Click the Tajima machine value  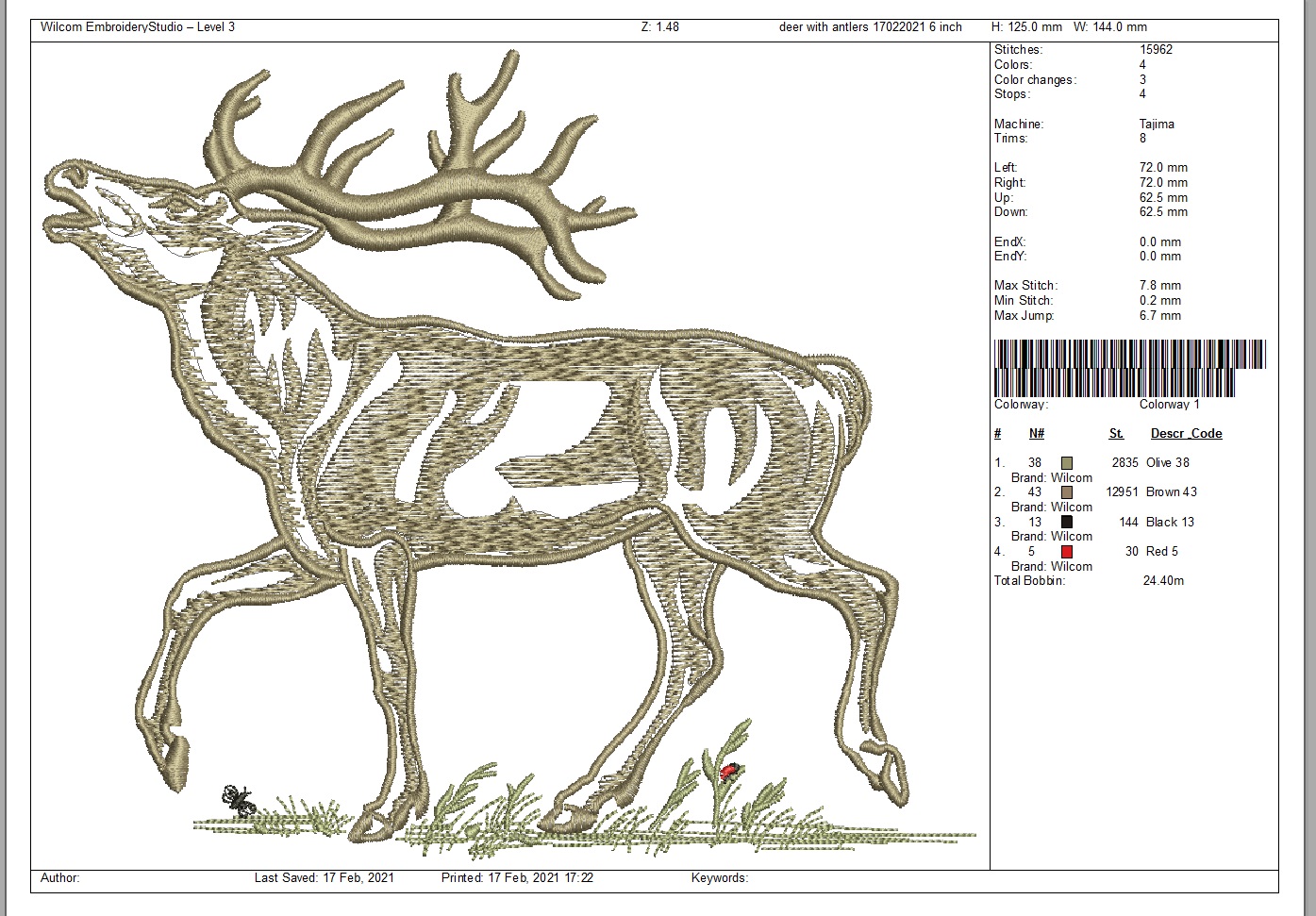click(1157, 124)
